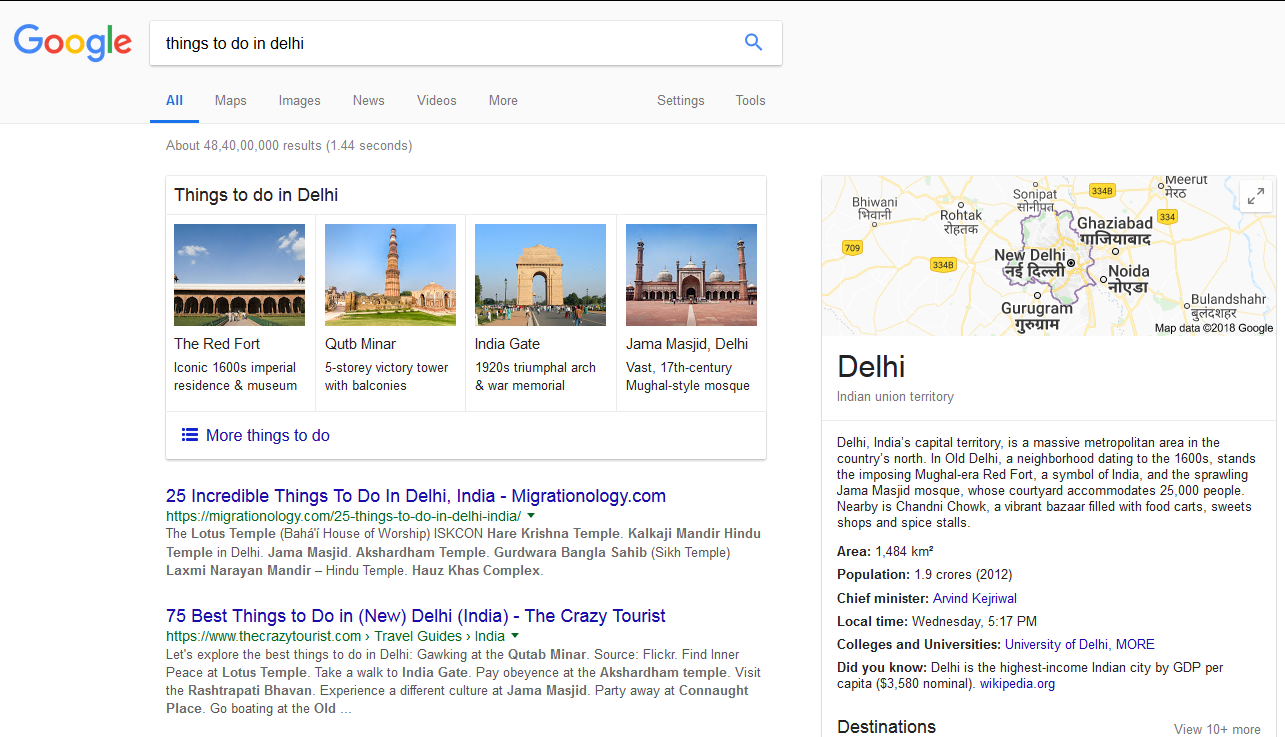Open the Delhi map in the knowledge panel
The width and height of the screenshot is (1285, 737).
point(1048,256)
